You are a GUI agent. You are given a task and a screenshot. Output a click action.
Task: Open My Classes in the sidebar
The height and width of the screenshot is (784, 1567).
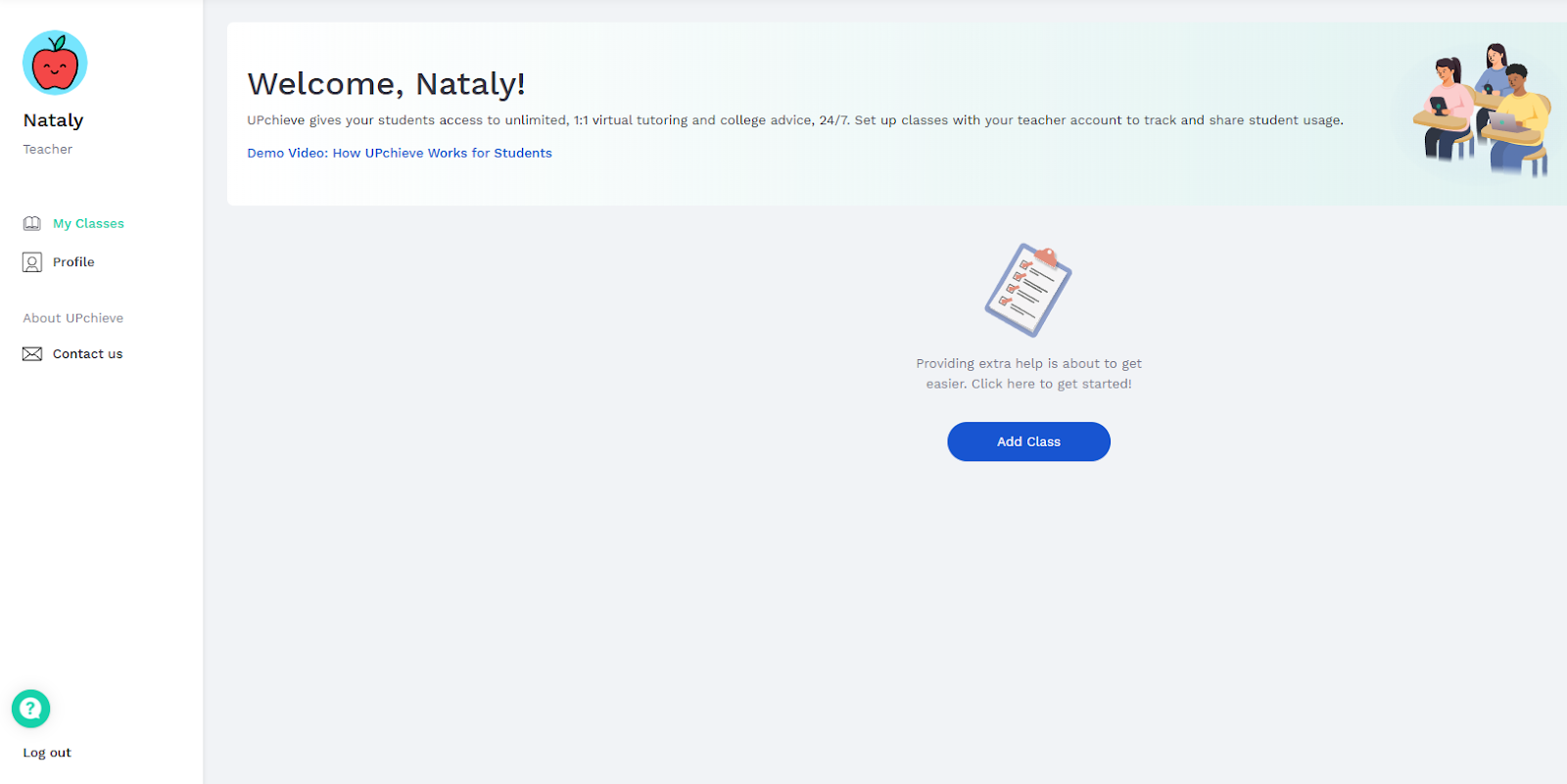(88, 224)
